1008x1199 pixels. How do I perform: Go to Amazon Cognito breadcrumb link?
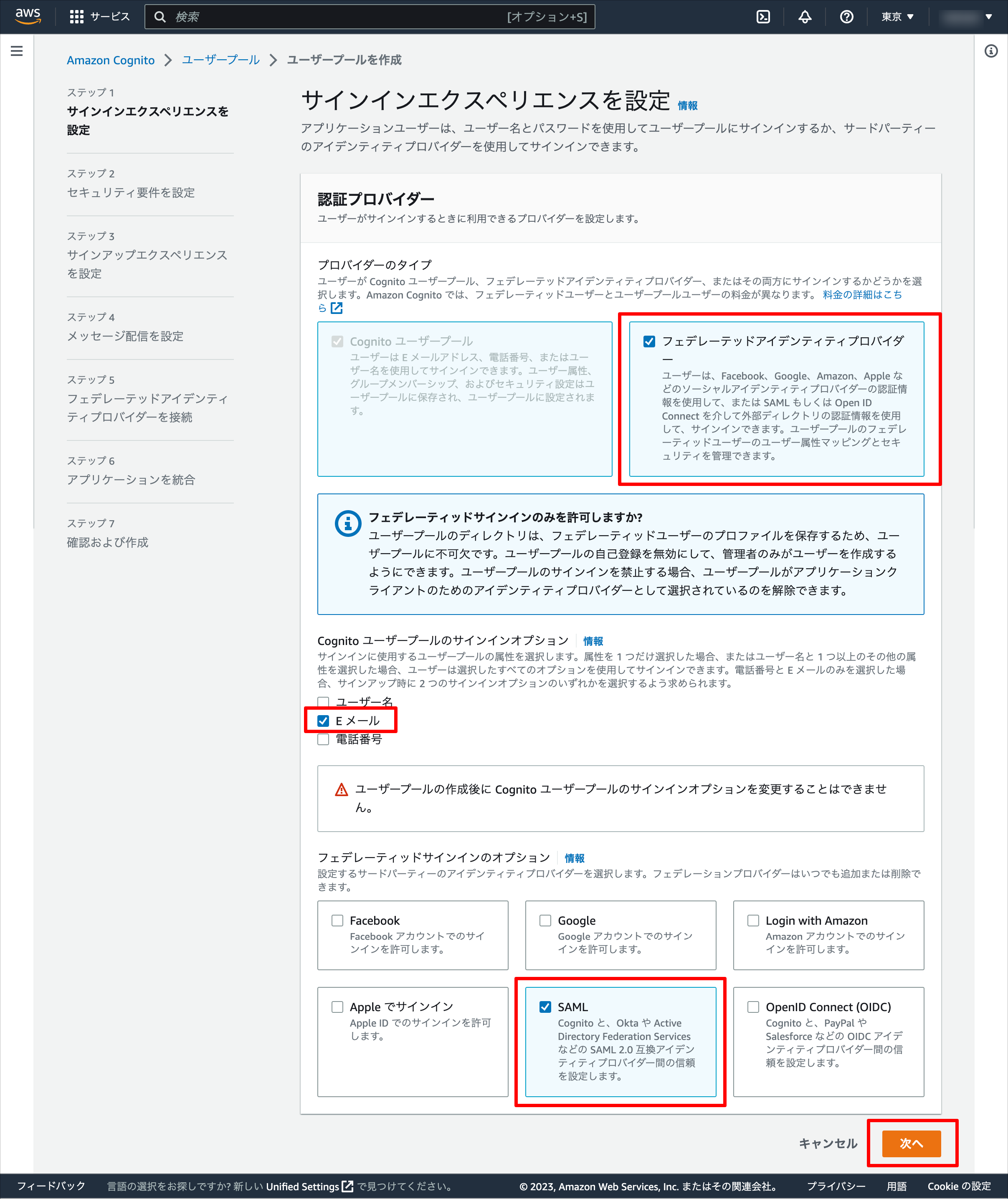[x=110, y=60]
